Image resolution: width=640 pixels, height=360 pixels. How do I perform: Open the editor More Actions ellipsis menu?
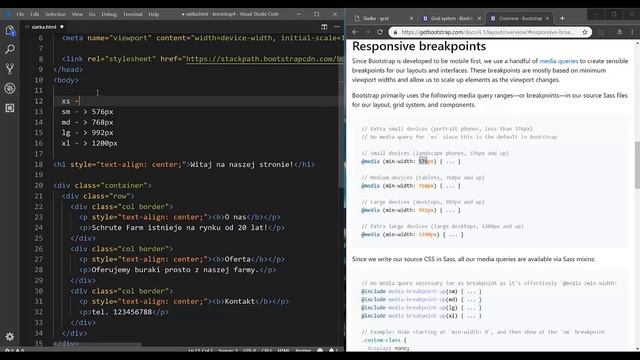(x=337, y=27)
